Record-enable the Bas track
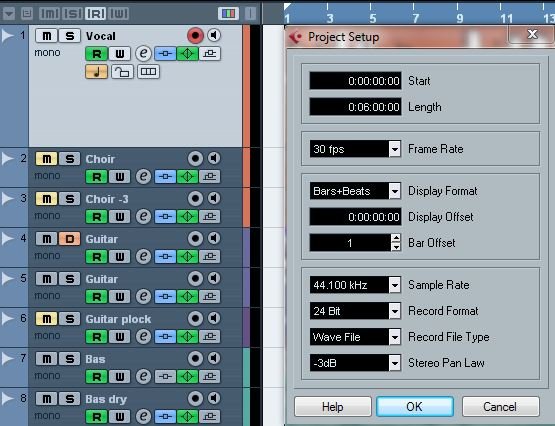Image resolution: width=555 pixels, height=426 pixels. tap(195, 358)
